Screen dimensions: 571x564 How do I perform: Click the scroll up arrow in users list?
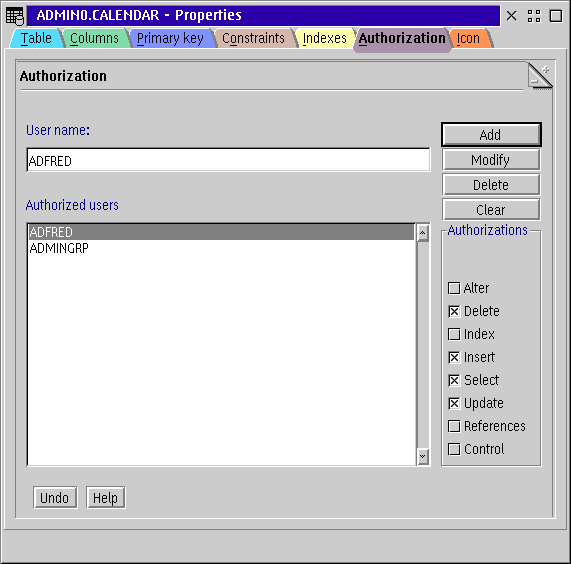pyautogui.click(x=422, y=233)
